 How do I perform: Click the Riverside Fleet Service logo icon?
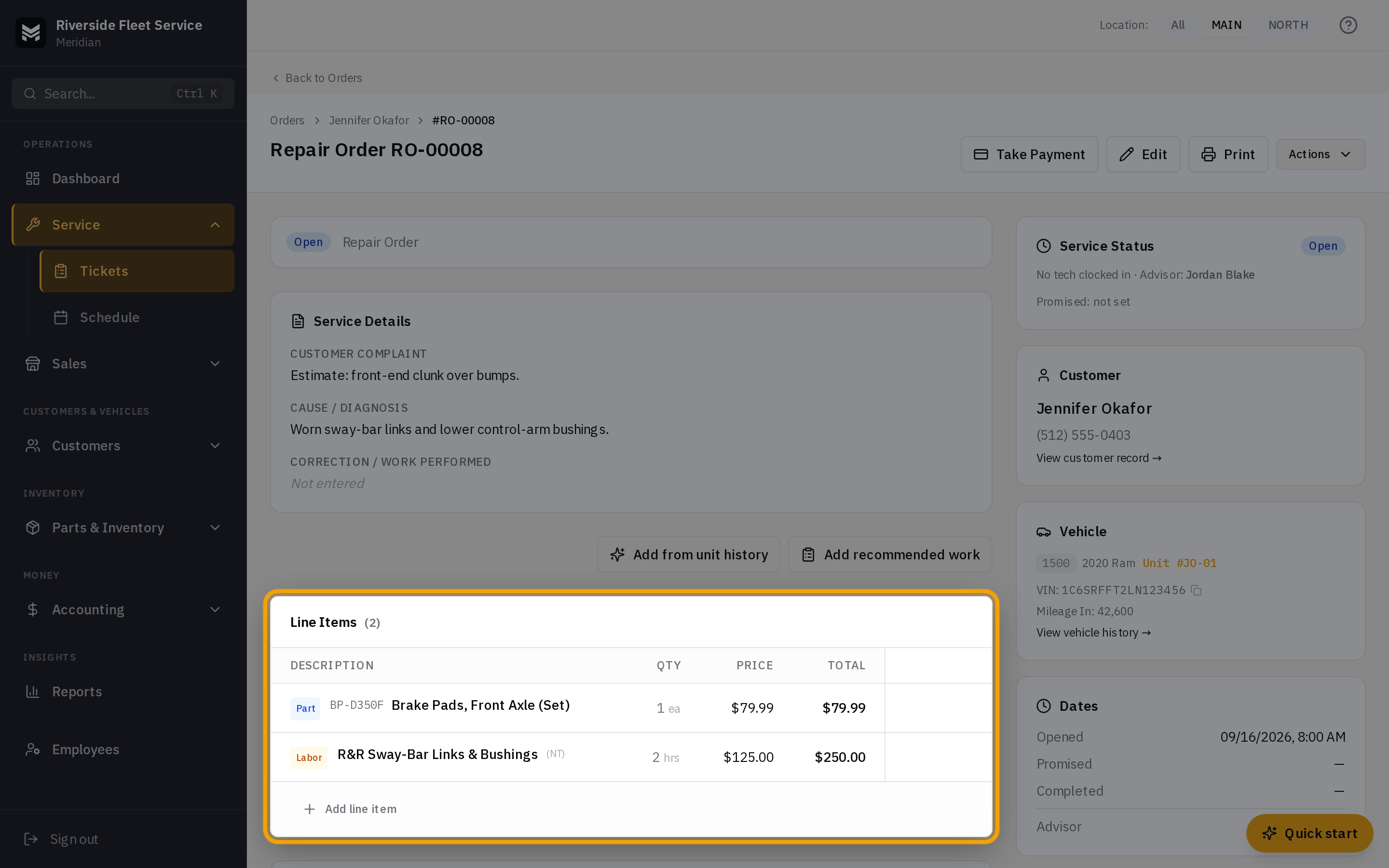pyautogui.click(x=31, y=33)
